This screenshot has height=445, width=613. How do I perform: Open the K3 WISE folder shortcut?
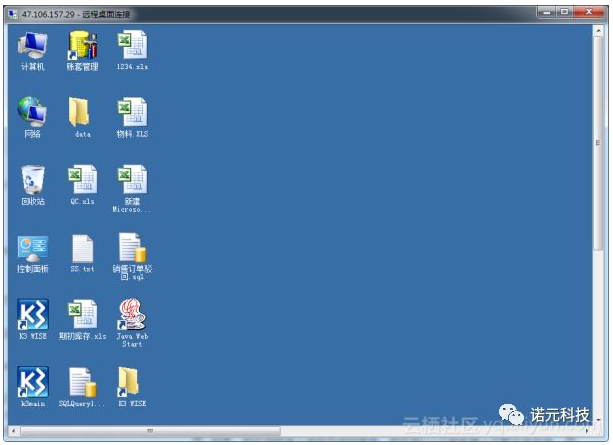[133, 387]
